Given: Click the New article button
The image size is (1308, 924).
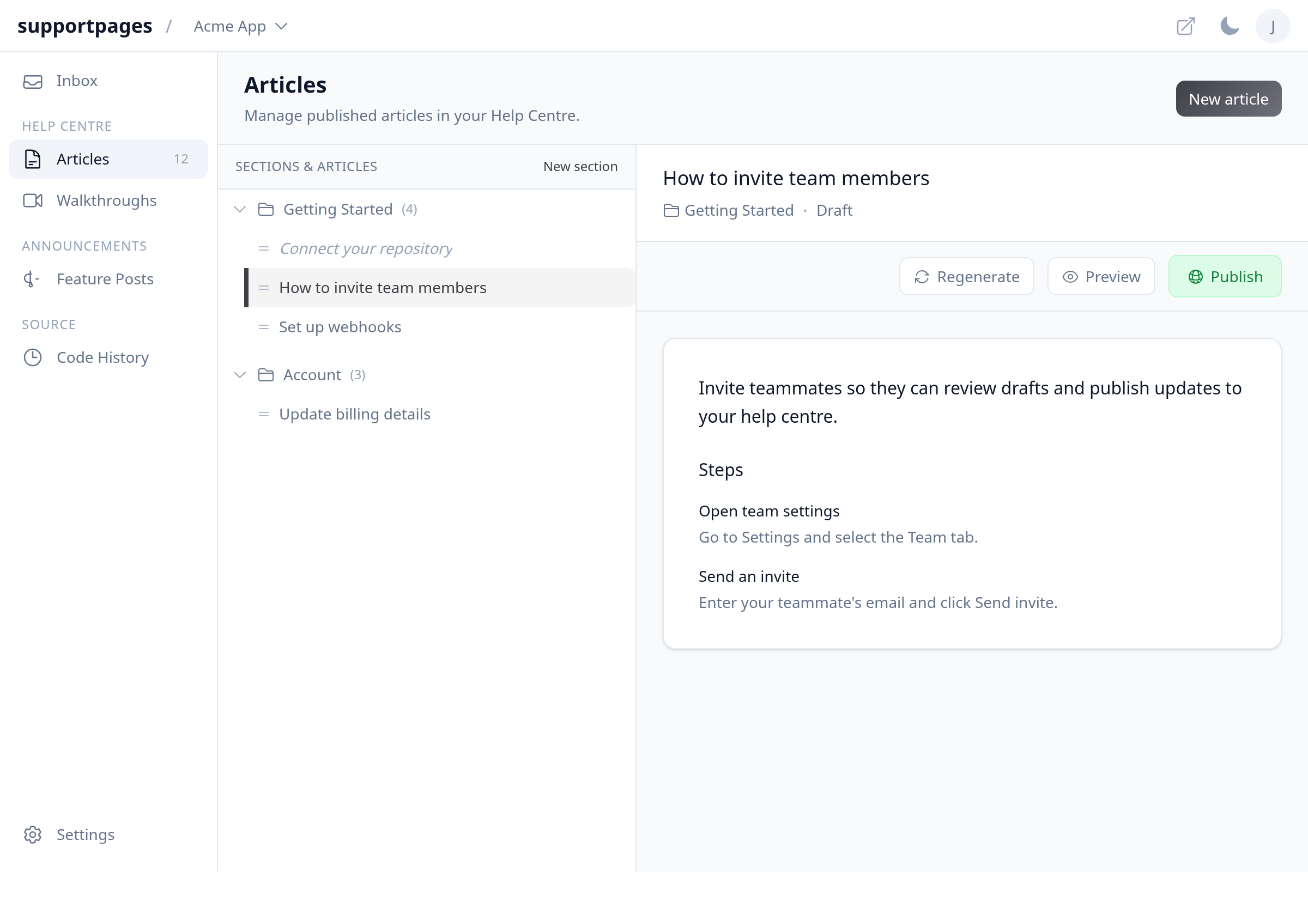Looking at the screenshot, I should coord(1229,99).
